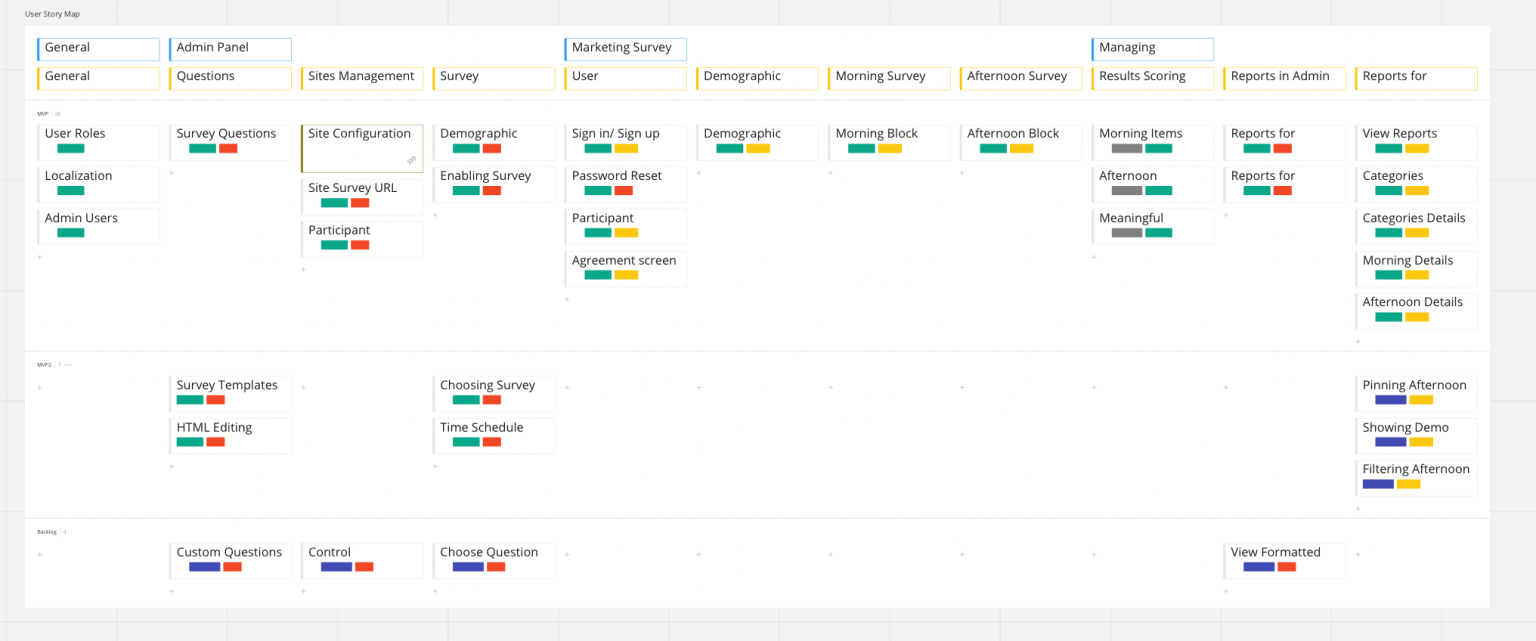Open the Marketing Survey activity card
Viewport: 1536px width, 641px height.
click(x=625, y=48)
